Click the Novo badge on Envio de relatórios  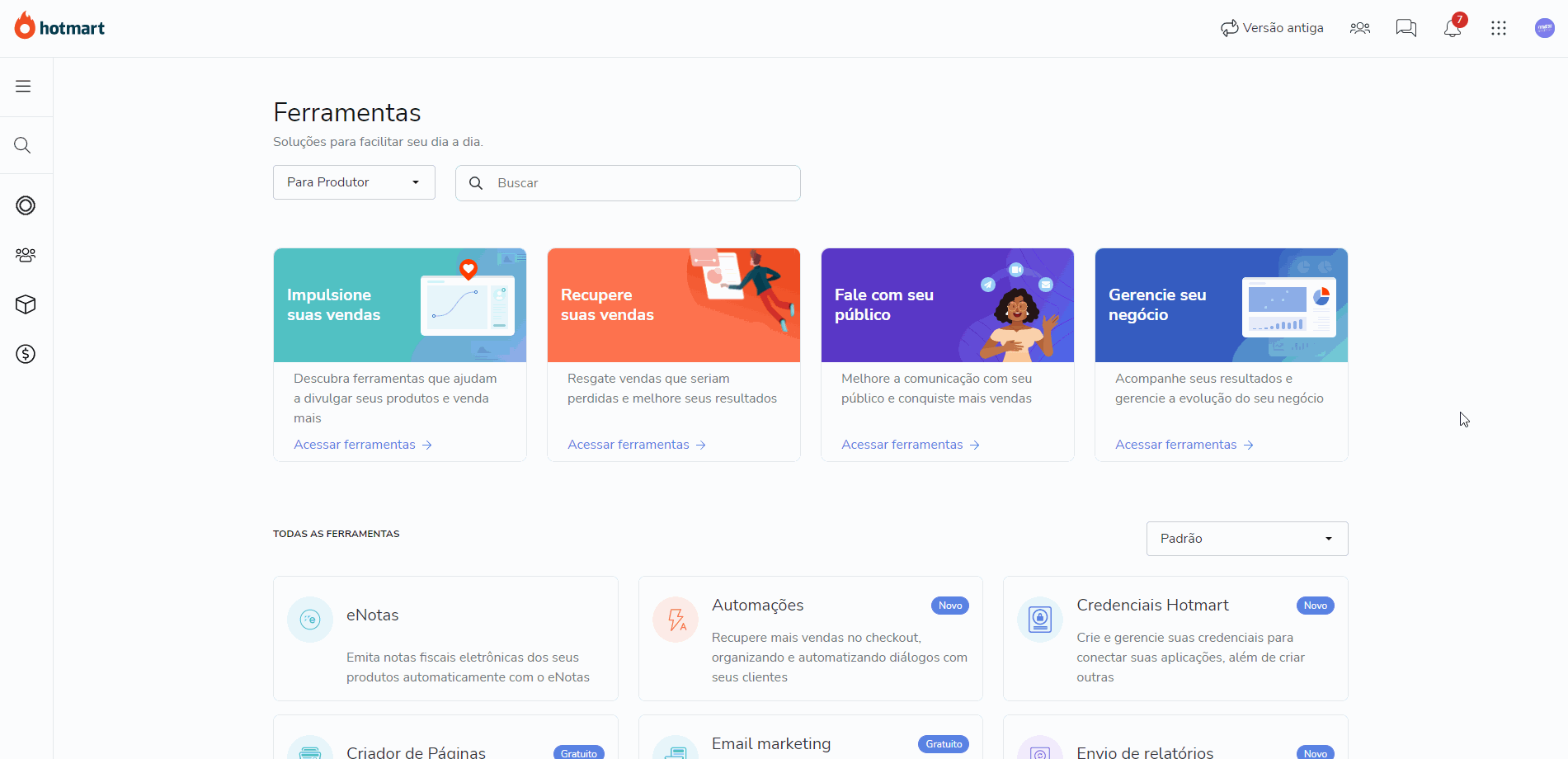[x=1316, y=753]
